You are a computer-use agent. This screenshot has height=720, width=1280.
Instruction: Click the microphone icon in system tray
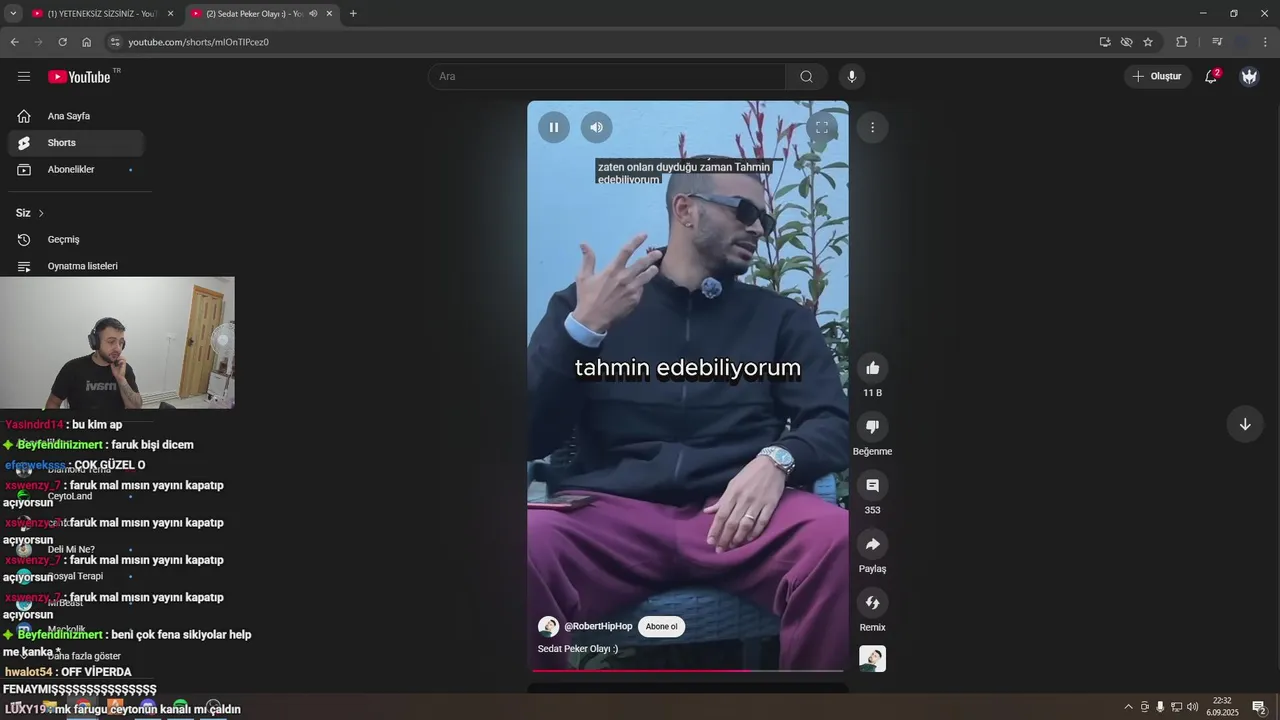[1160, 707]
